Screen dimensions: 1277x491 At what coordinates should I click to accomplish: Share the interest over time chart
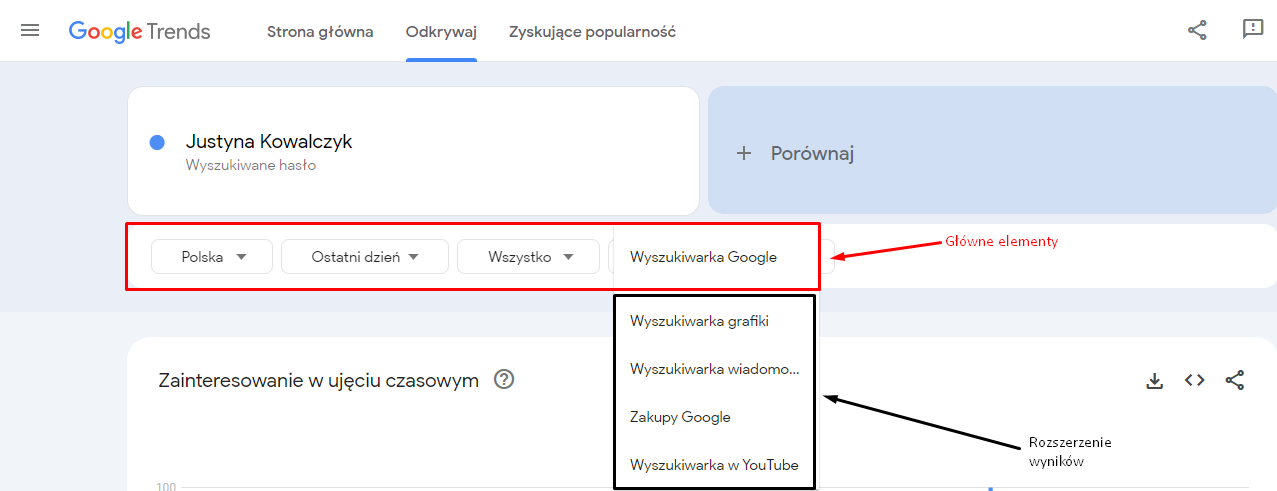[1235, 380]
